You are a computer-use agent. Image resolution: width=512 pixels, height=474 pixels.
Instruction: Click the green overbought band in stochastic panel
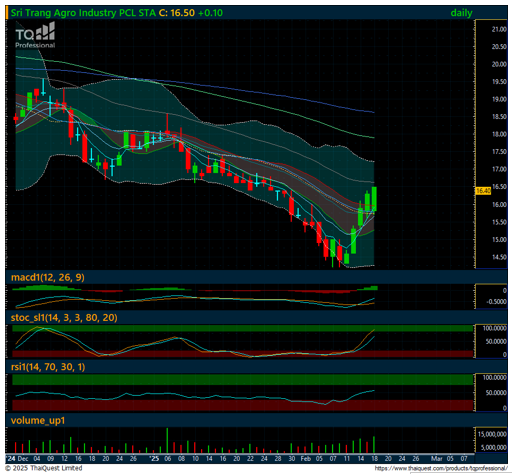point(243,328)
